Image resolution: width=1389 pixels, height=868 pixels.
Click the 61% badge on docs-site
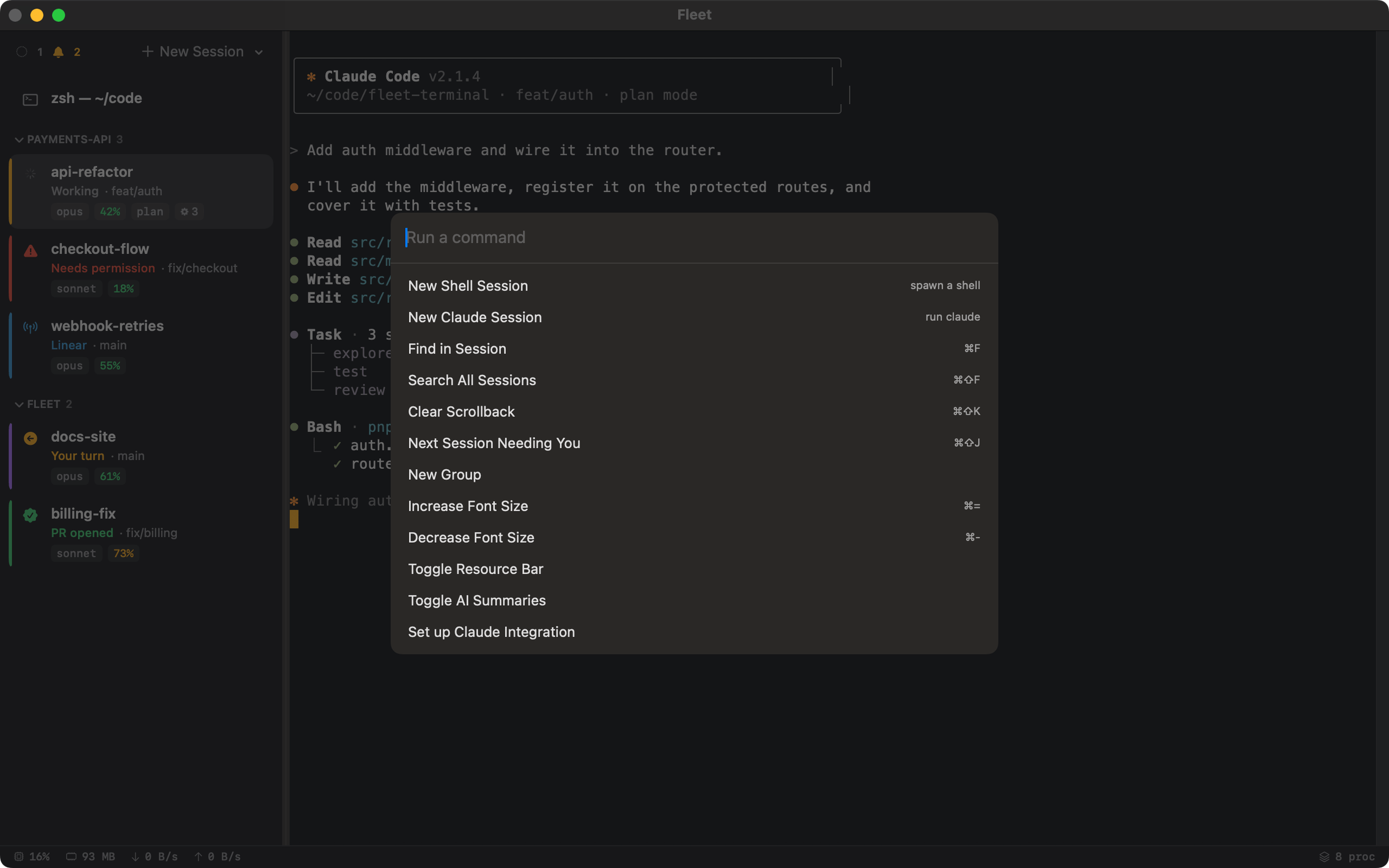110,476
